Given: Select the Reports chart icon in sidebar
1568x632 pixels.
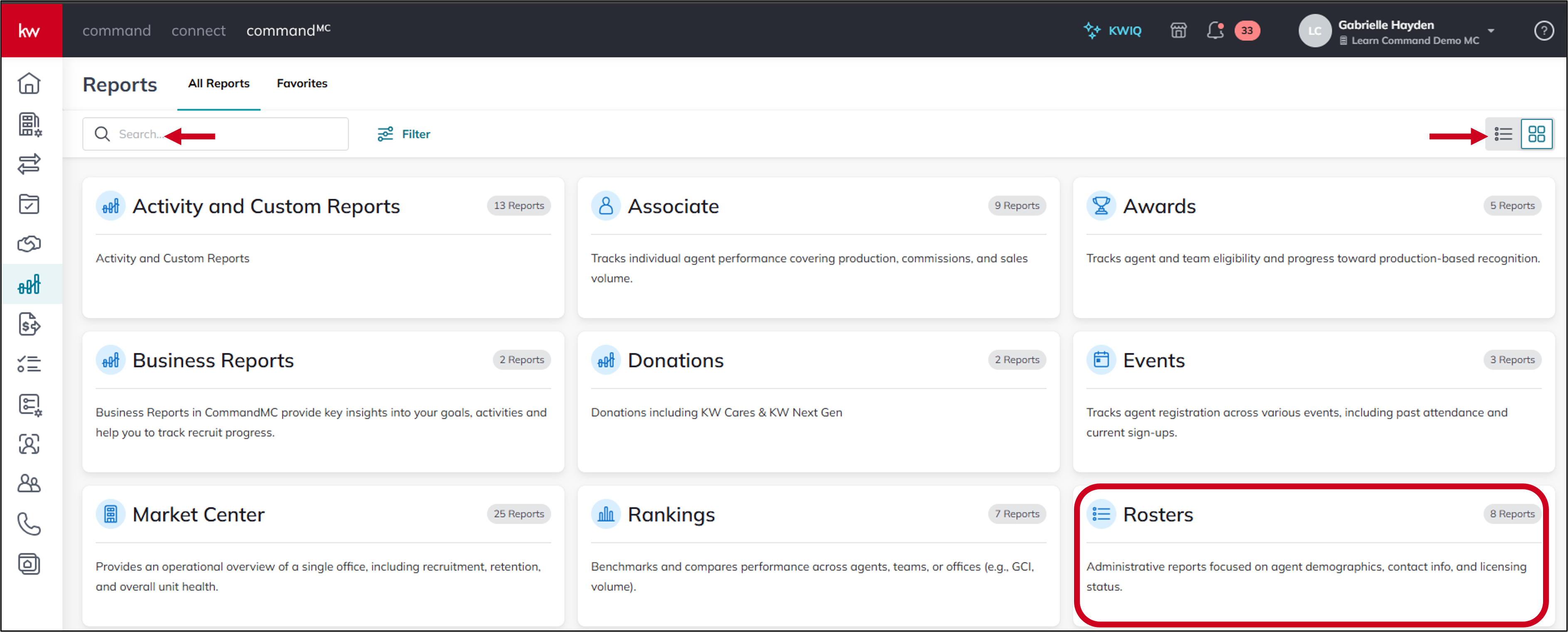Looking at the screenshot, I should (29, 284).
